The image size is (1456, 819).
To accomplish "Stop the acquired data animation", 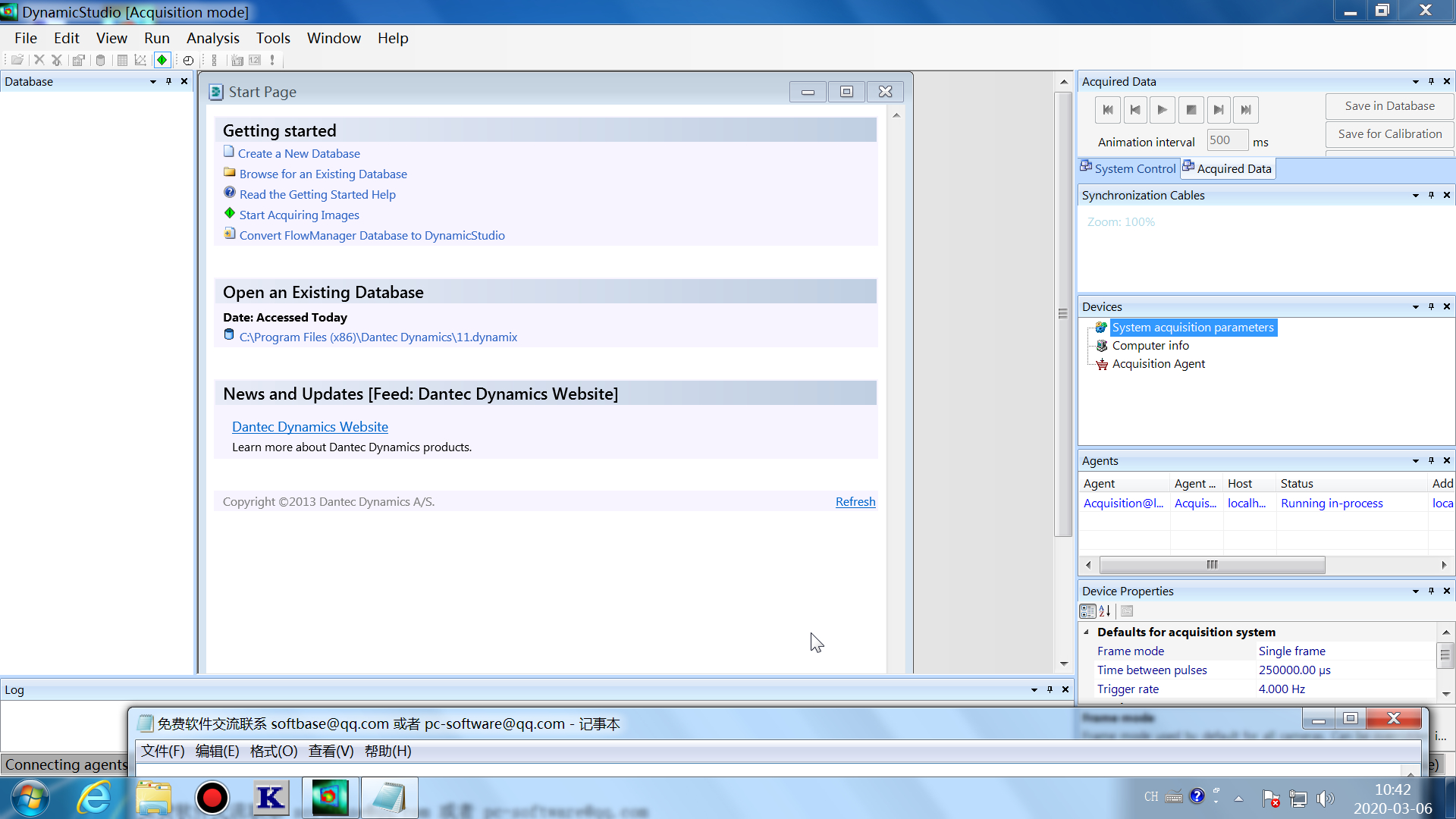I will coord(1191,110).
